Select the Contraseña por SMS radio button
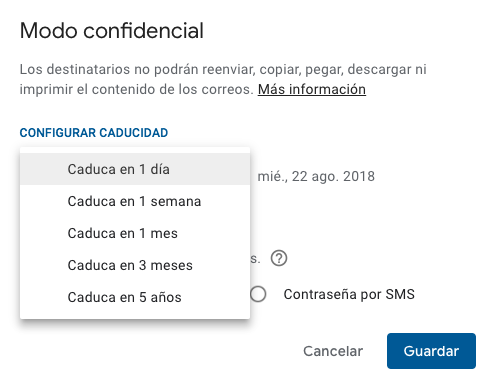Screen dimensions: 498x386 click(x=258, y=294)
